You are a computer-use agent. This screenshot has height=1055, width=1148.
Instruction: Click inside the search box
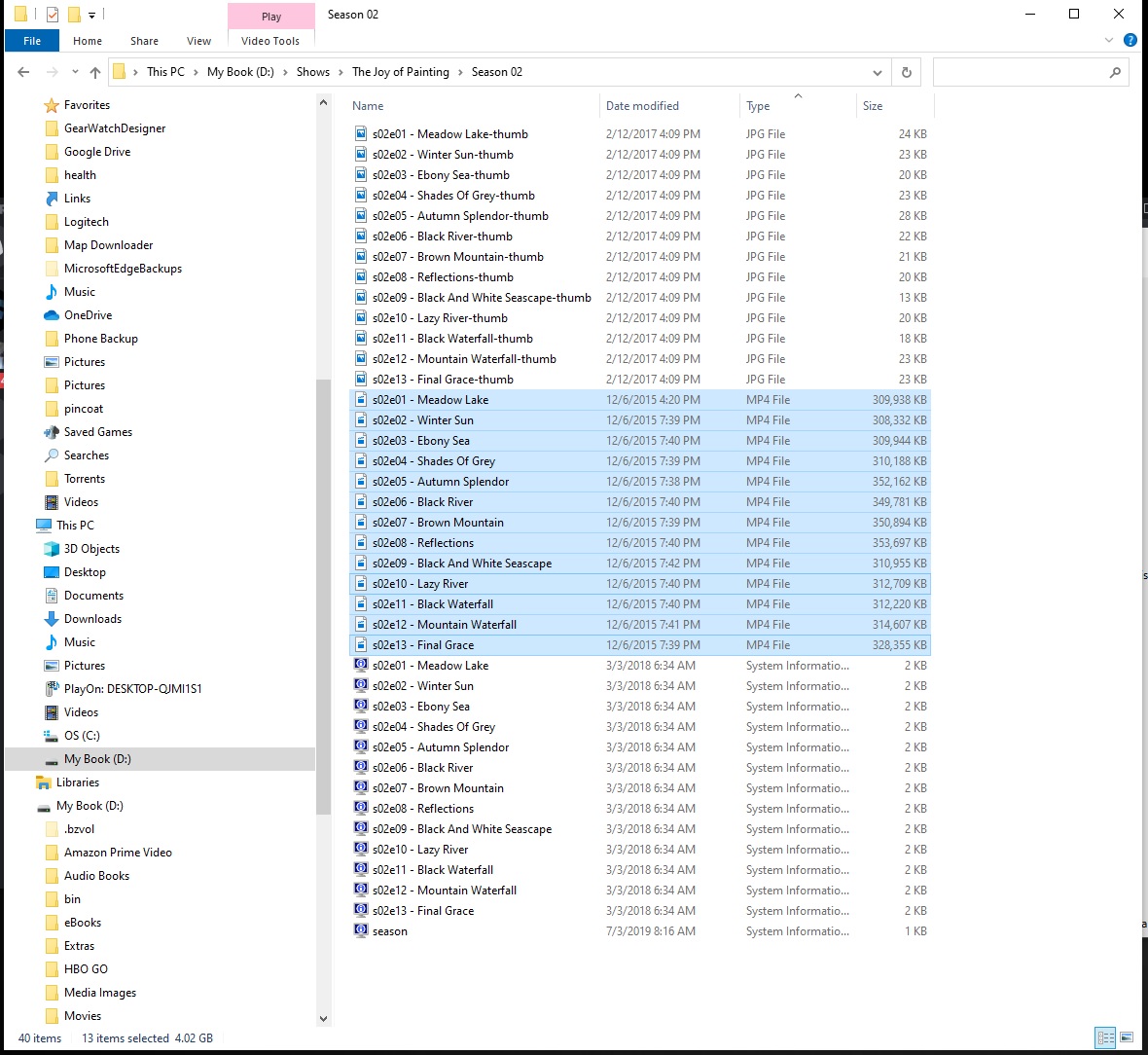tap(1022, 71)
